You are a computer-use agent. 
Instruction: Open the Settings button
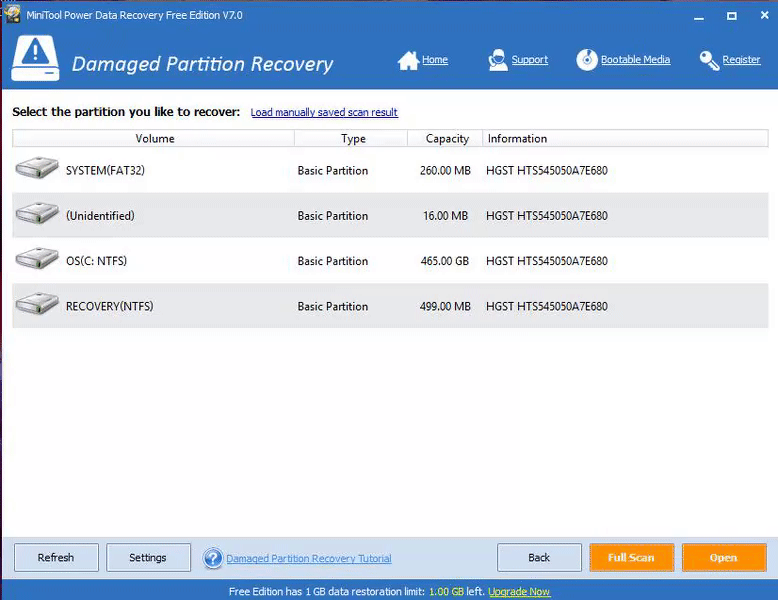[x=148, y=557]
